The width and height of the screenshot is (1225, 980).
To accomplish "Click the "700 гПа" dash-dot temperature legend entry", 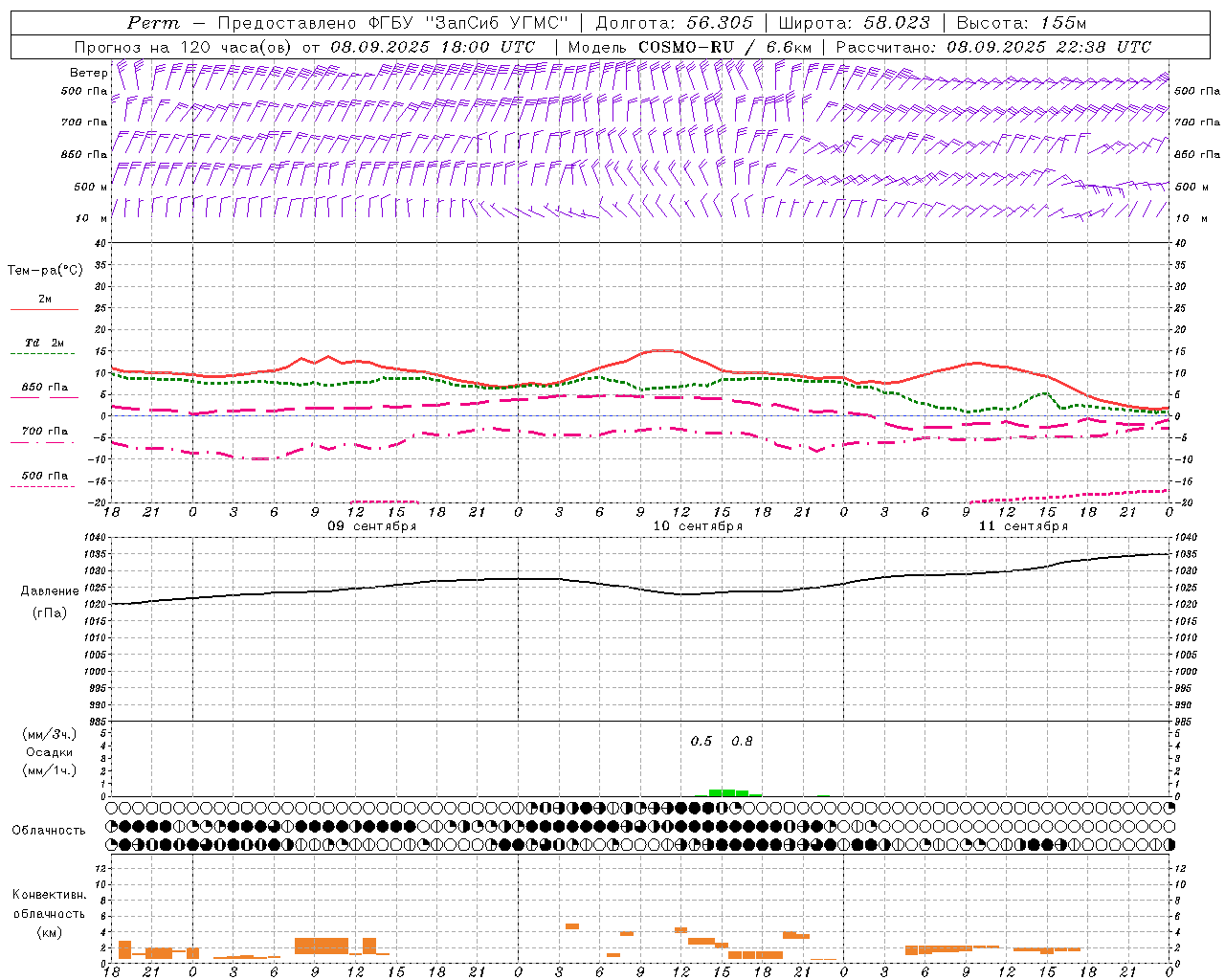I will click(x=44, y=435).
